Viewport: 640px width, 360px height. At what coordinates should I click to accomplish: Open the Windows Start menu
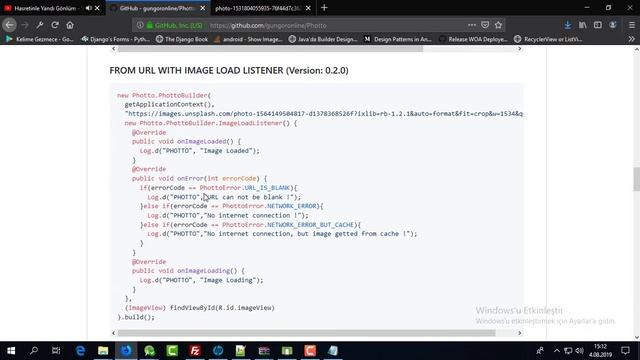click(x=11, y=351)
